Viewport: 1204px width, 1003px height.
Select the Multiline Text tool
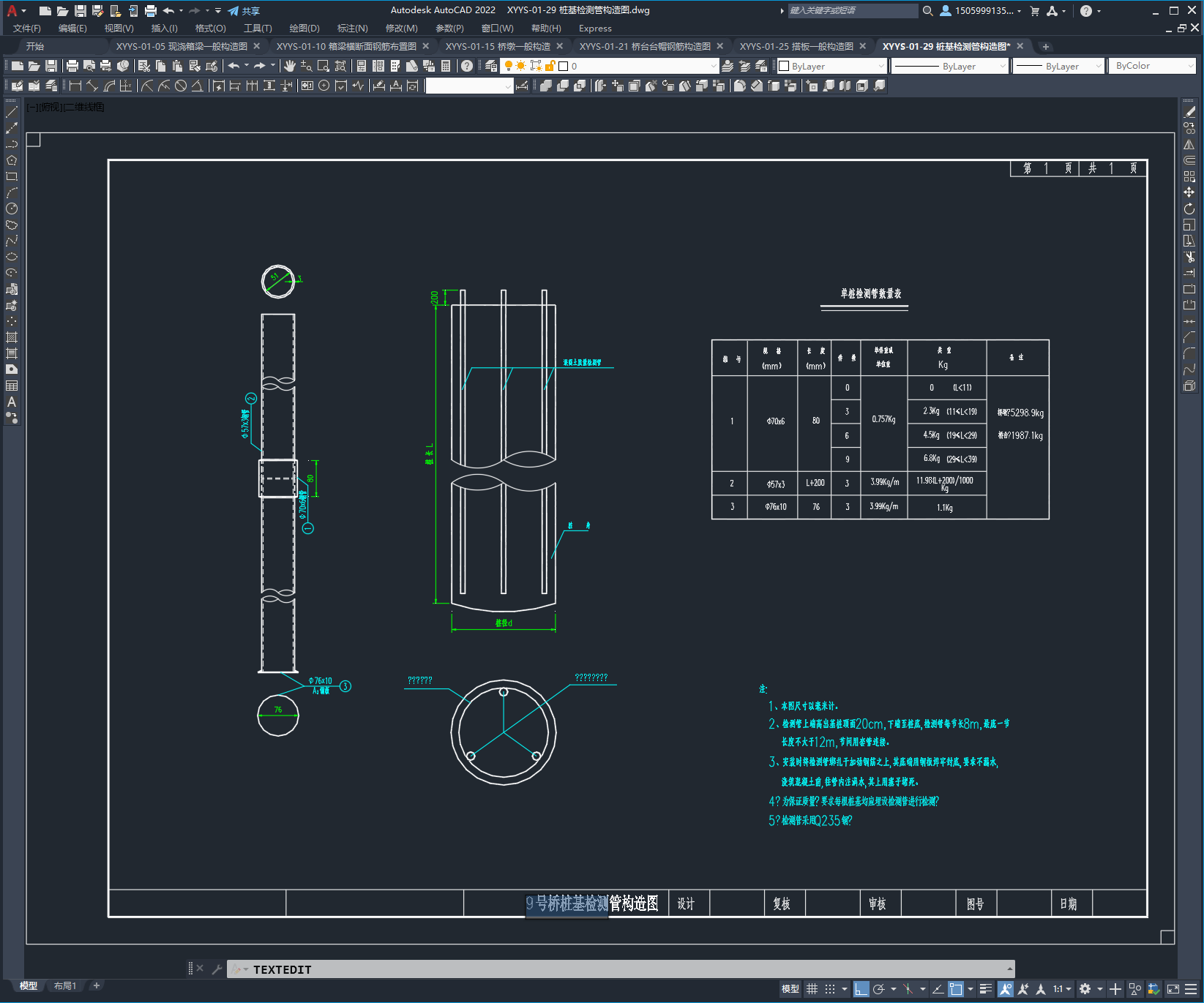(x=12, y=402)
